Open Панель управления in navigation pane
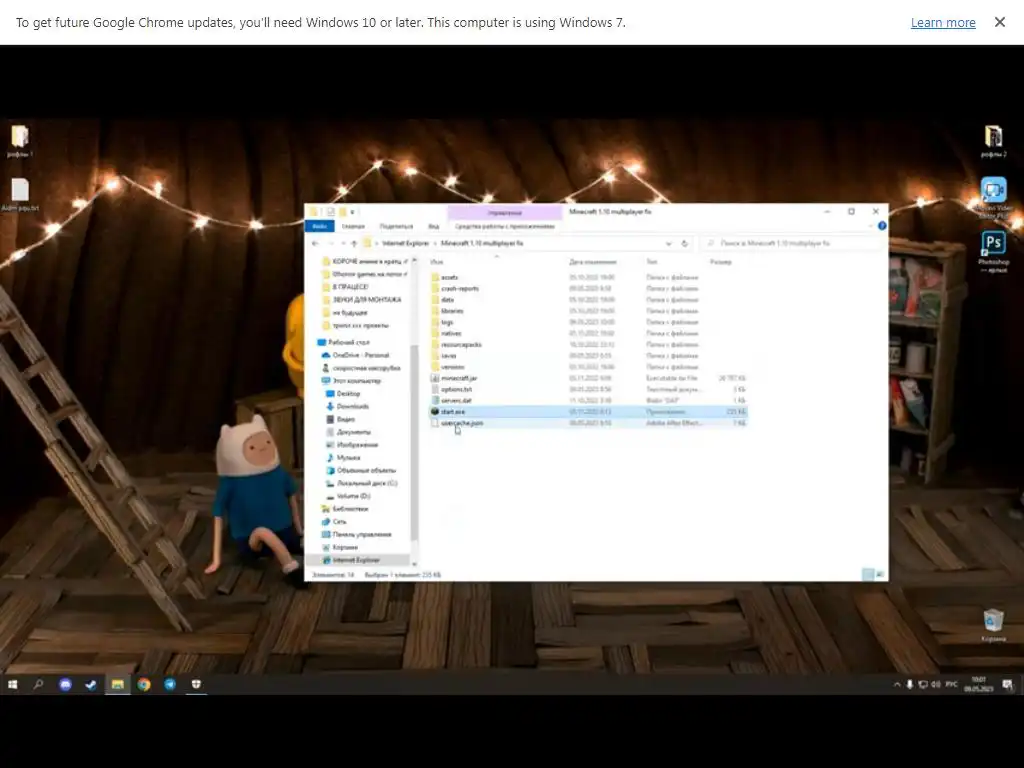Image resolution: width=1024 pixels, height=768 pixels. coord(362,534)
